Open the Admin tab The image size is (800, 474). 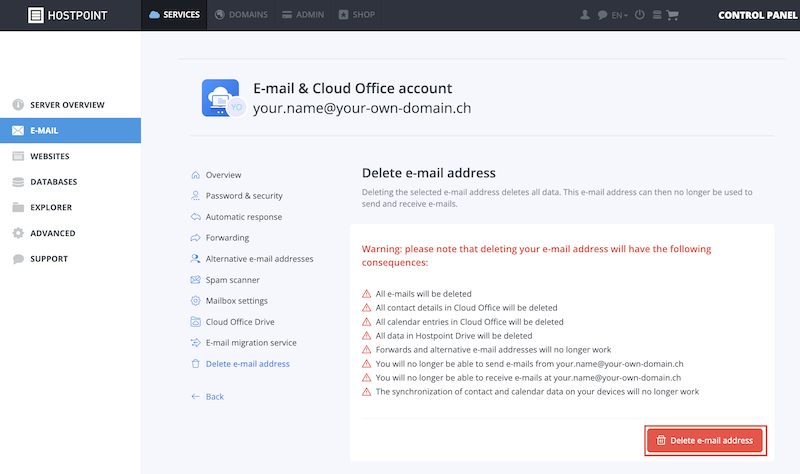coord(303,15)
